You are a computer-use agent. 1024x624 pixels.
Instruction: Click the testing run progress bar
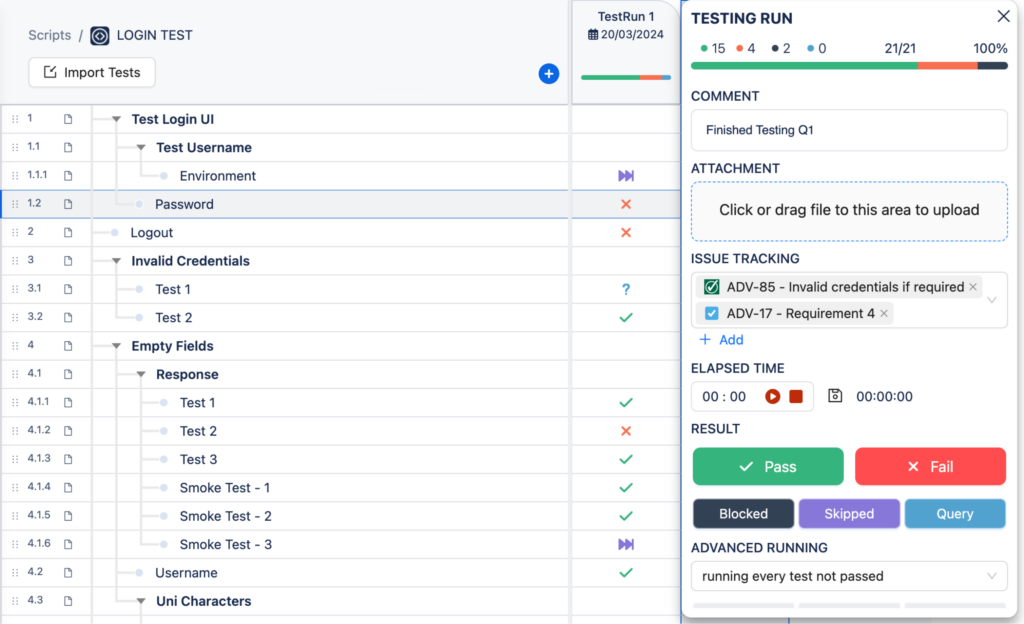click(849, 63)
